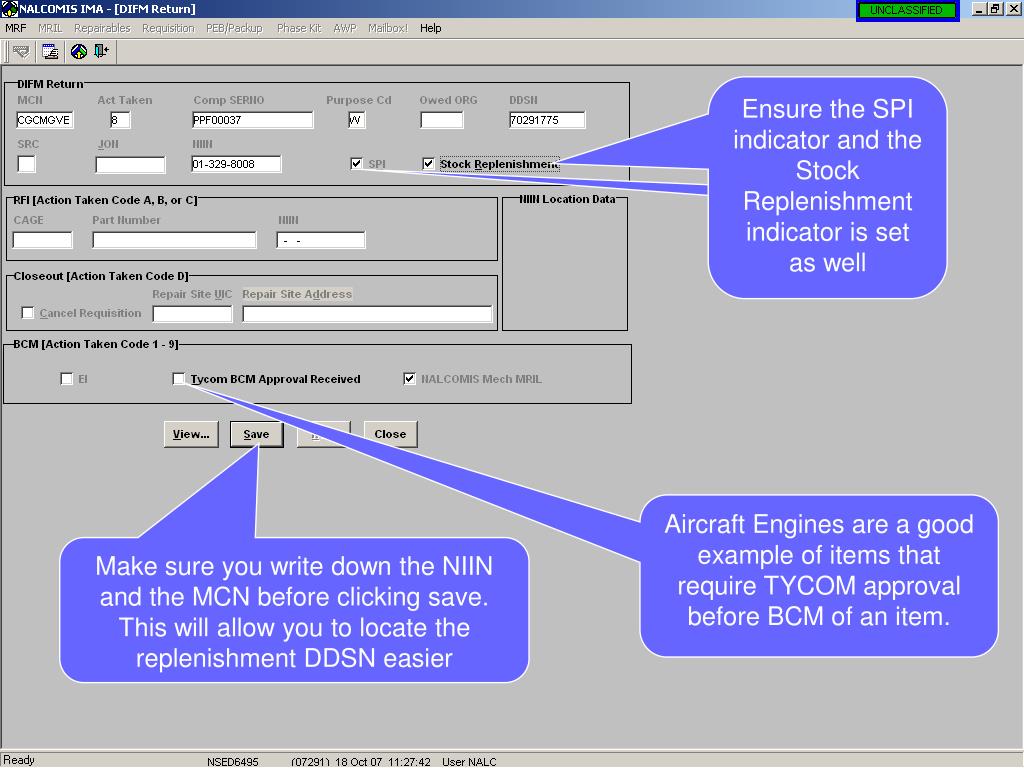Screen dimensions: 1024x768
Task: Open the Help menu
Action: click(430, 28)
